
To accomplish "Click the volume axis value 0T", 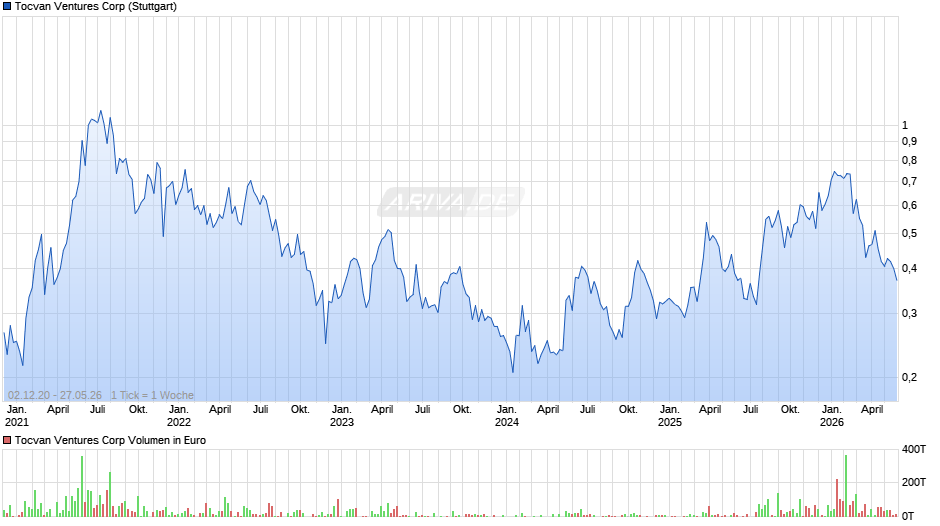I will pyautogui.click(x=908, y=516).
